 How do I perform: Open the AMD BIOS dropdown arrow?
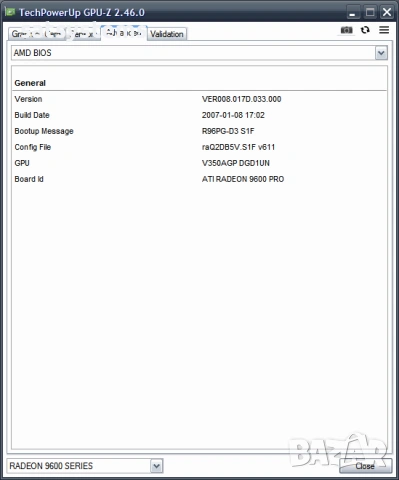pos(381,53)
